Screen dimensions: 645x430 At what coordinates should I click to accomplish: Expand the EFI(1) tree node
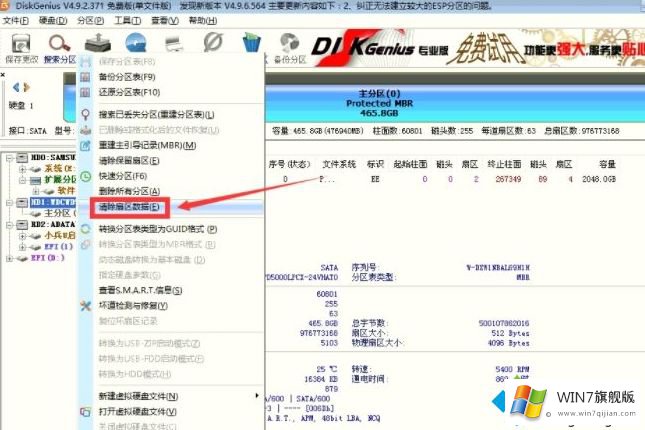click(x=23, y=247)
